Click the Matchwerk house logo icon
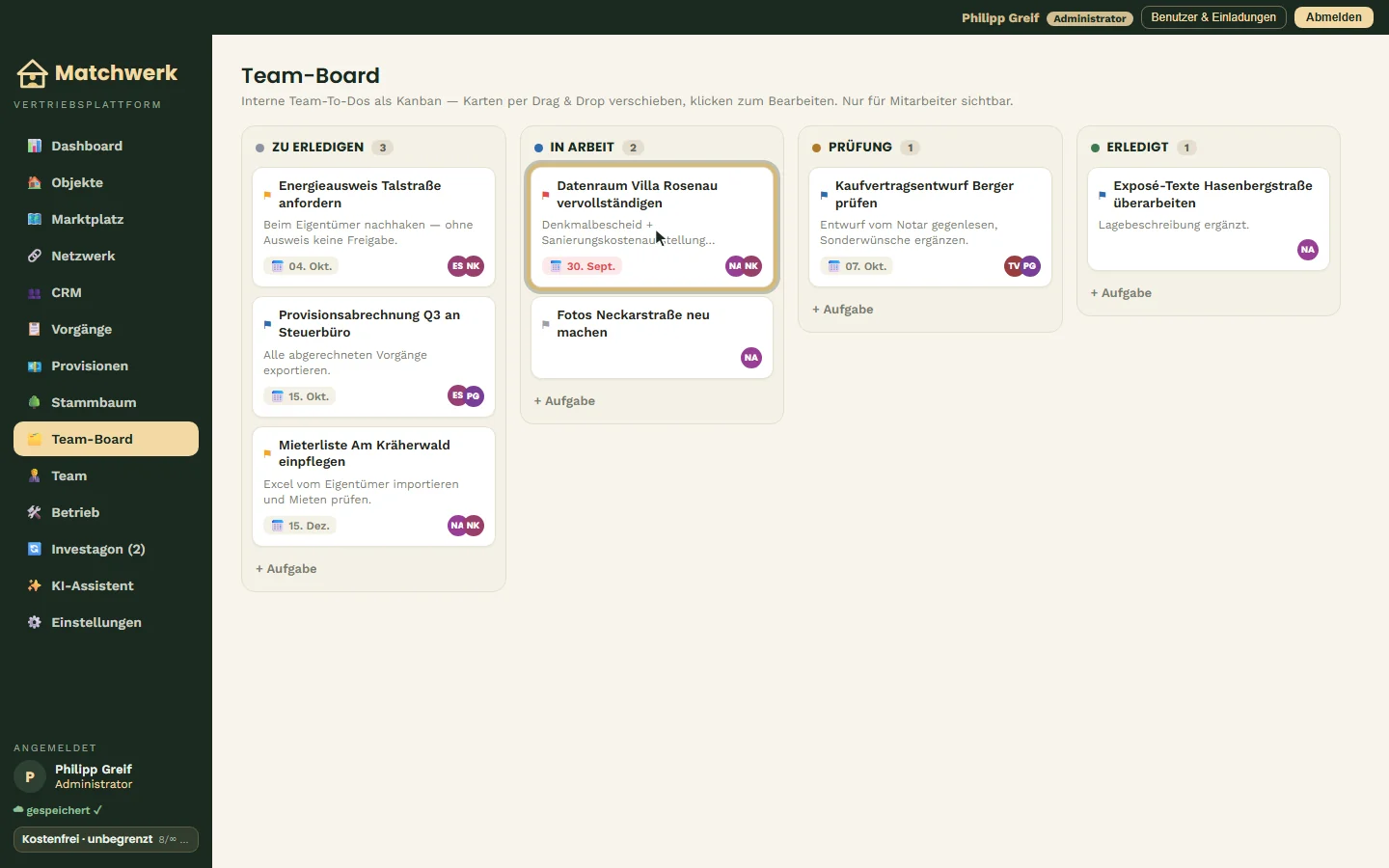The width and height of the screenshot is (1389, 868). [32, 73]
